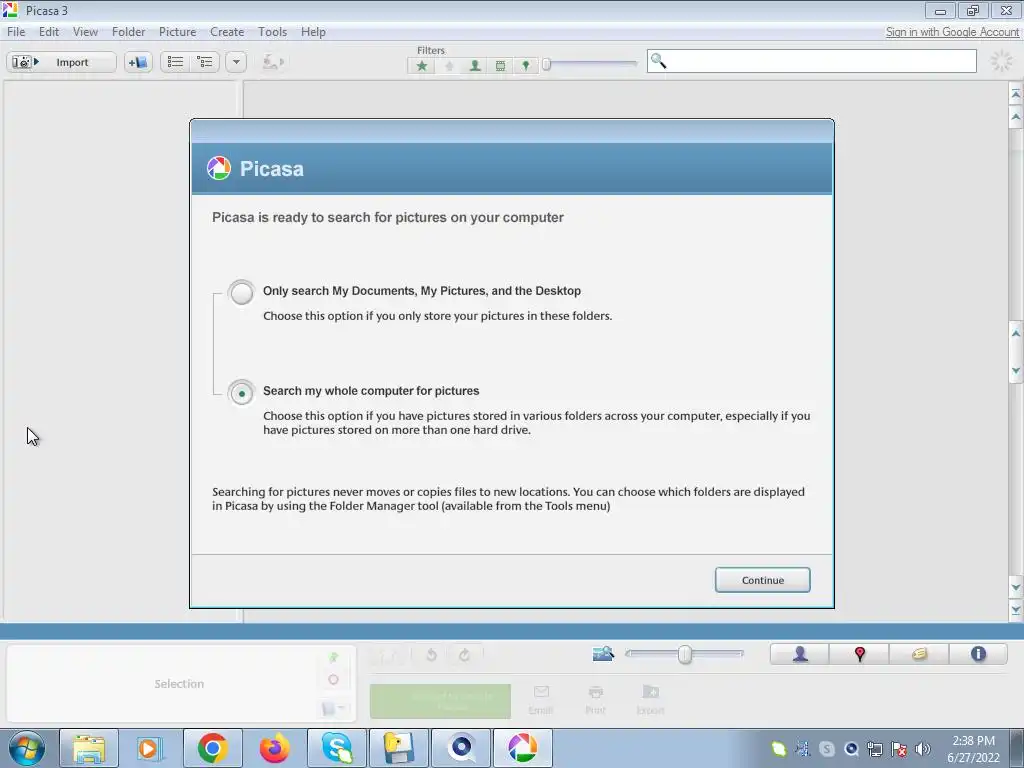Click the blue Q taskbar application icon
Screen dimensions: 1024x768
(x=461, y=748)
